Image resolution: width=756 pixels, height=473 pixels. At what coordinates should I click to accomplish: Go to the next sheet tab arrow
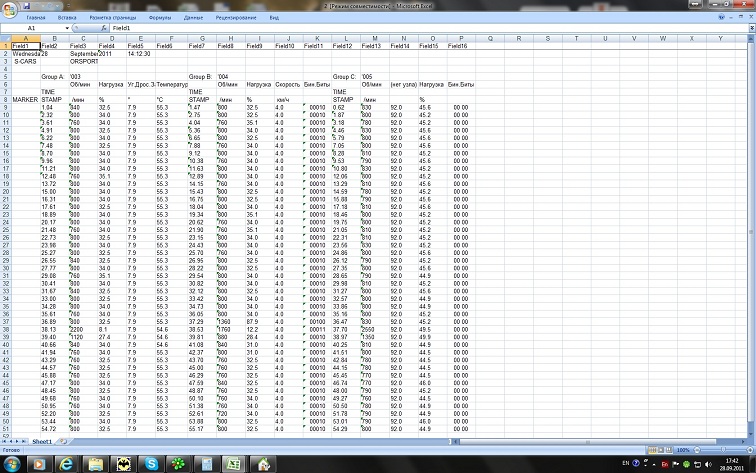click(x=17, y=441)
